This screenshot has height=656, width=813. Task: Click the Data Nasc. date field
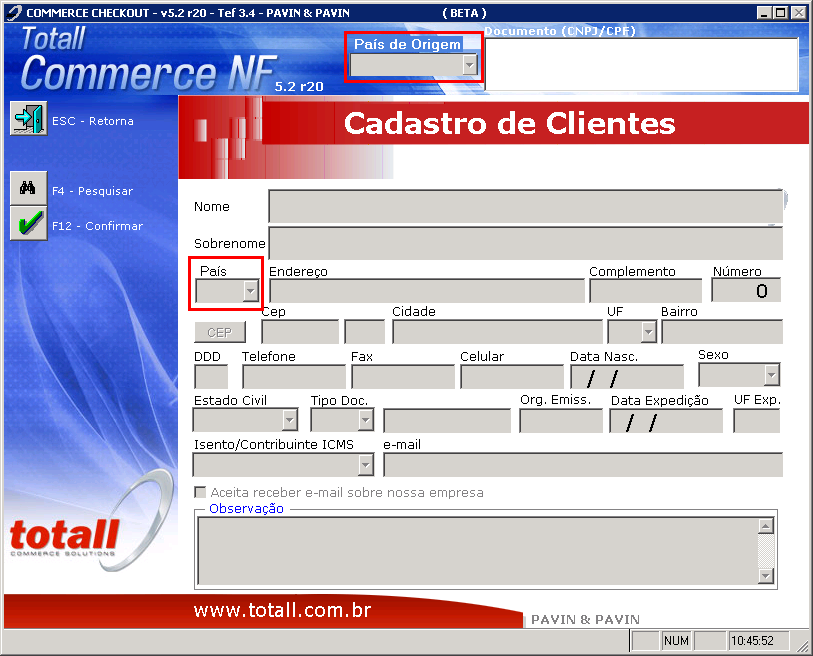pos(627,376)
